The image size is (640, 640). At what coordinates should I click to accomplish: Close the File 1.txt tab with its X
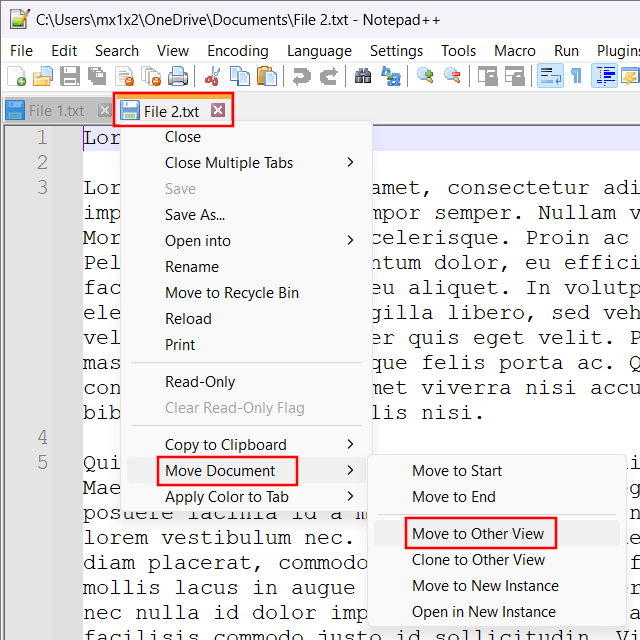(x=104, y=110)
